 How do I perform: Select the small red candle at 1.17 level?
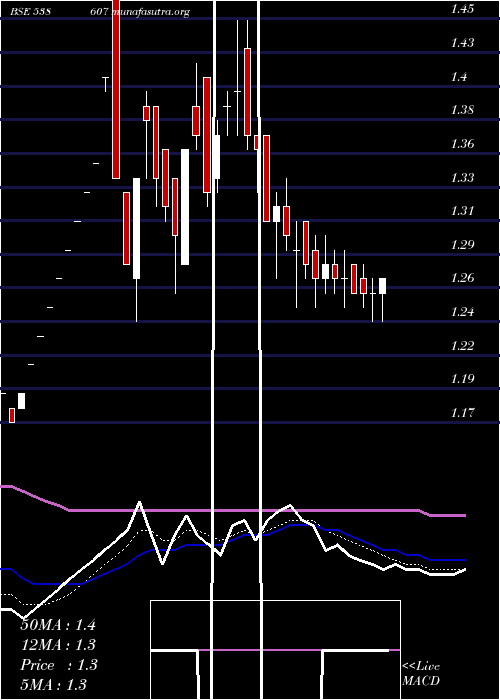[12, 415]
